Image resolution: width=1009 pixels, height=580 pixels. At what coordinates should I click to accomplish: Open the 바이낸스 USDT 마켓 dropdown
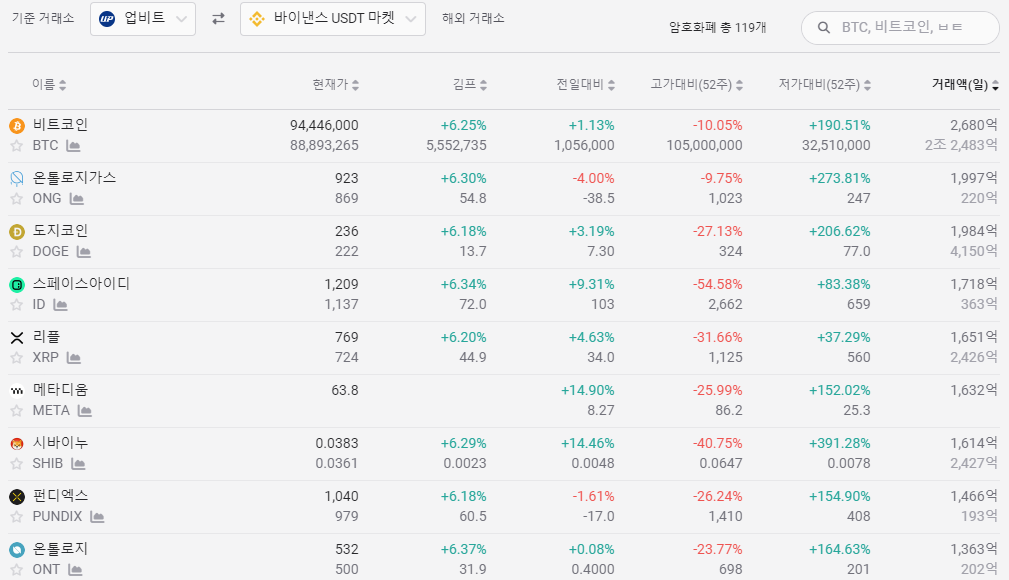tap(332, 19)
